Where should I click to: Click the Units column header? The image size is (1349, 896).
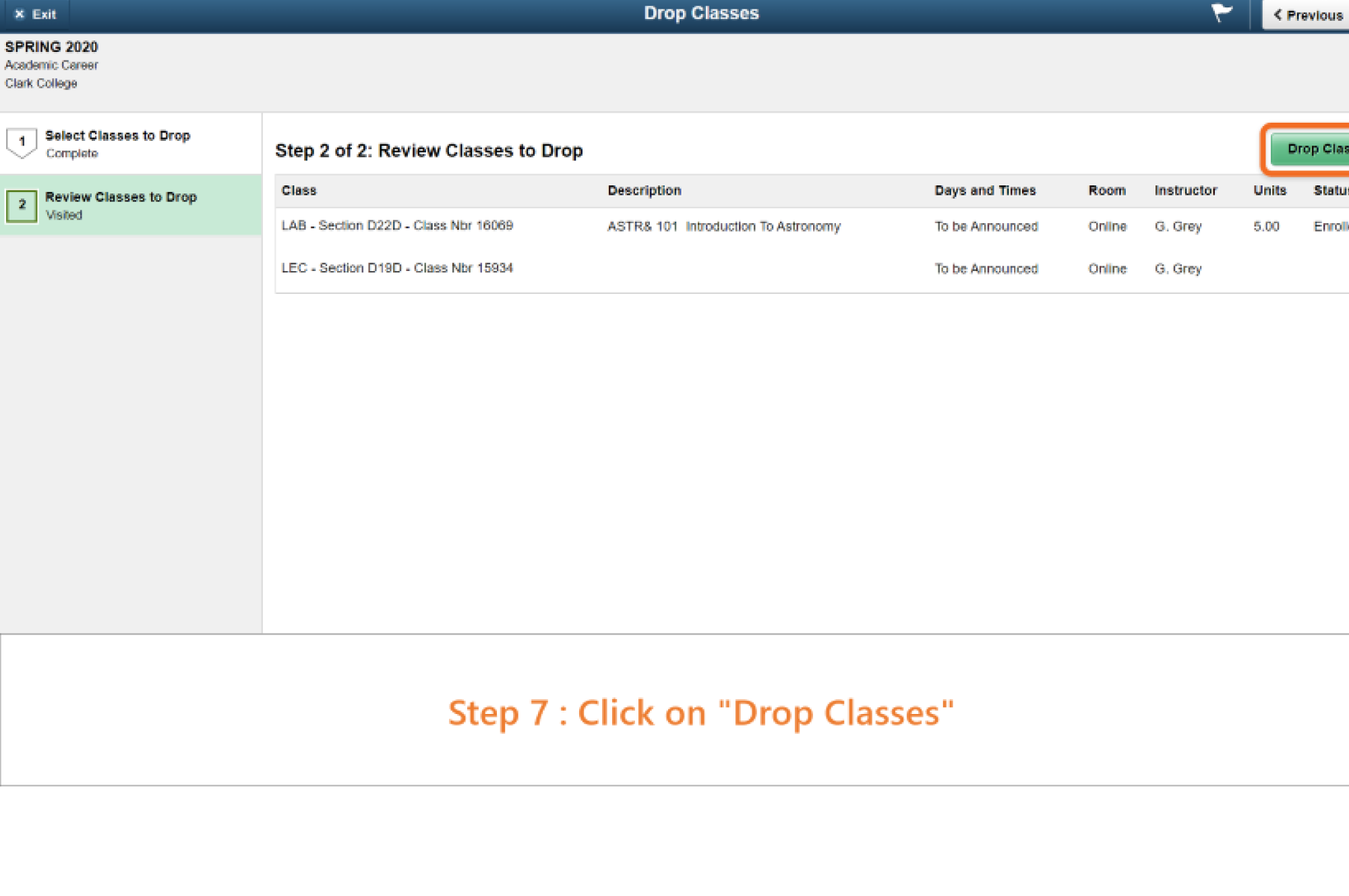pyautogui.click(x=1269, y=191)
